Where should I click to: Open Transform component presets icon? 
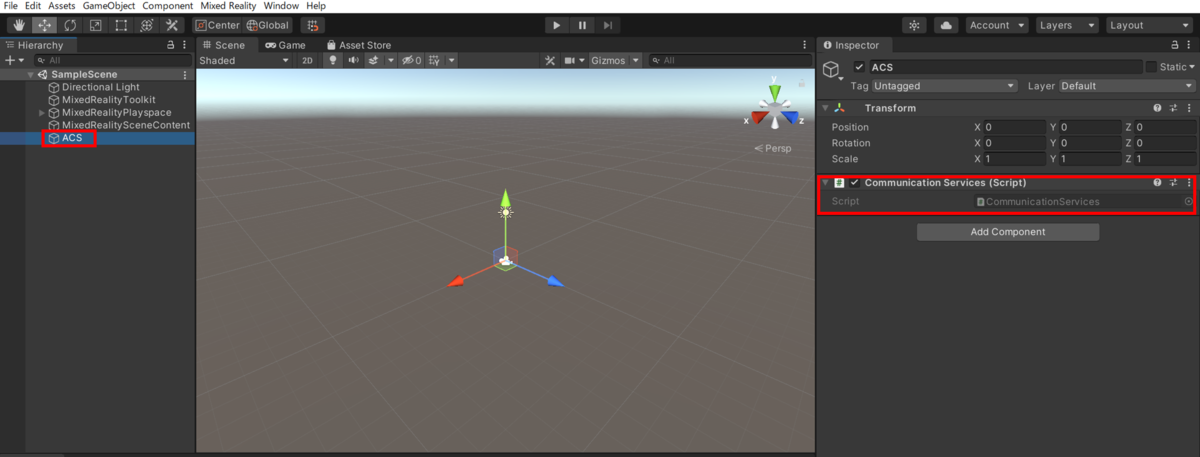(x=1174, y=108)
